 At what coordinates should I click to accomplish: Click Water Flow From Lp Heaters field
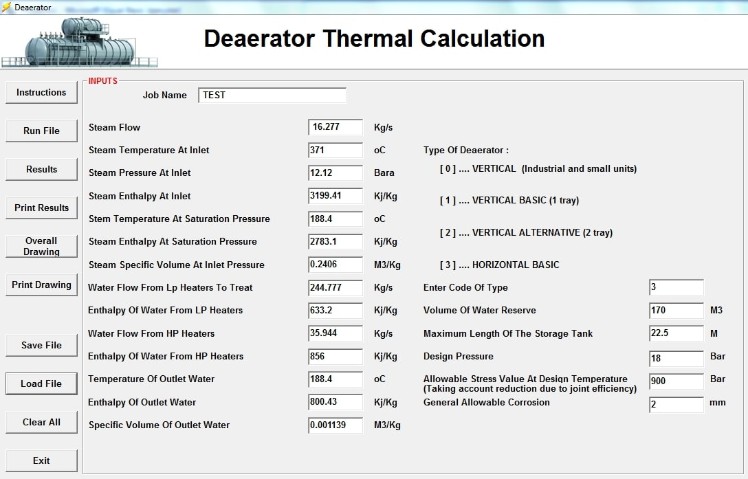pyautogui.click(x=335, y=288)
